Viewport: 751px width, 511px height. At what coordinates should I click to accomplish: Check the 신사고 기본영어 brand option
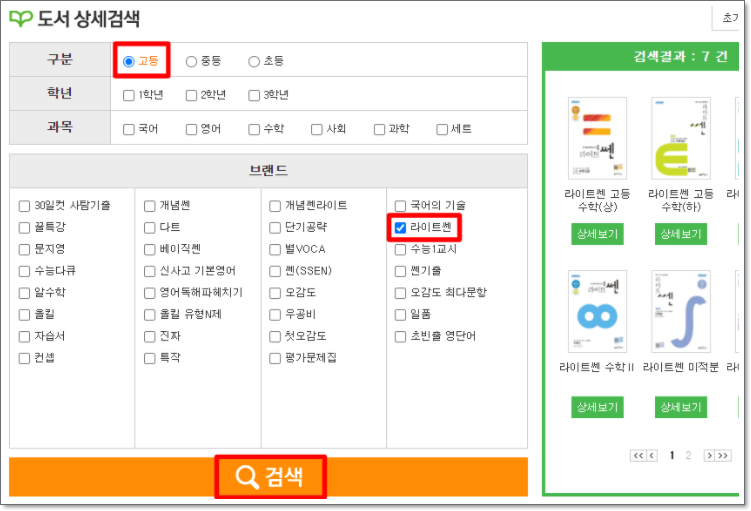point(149,271)
